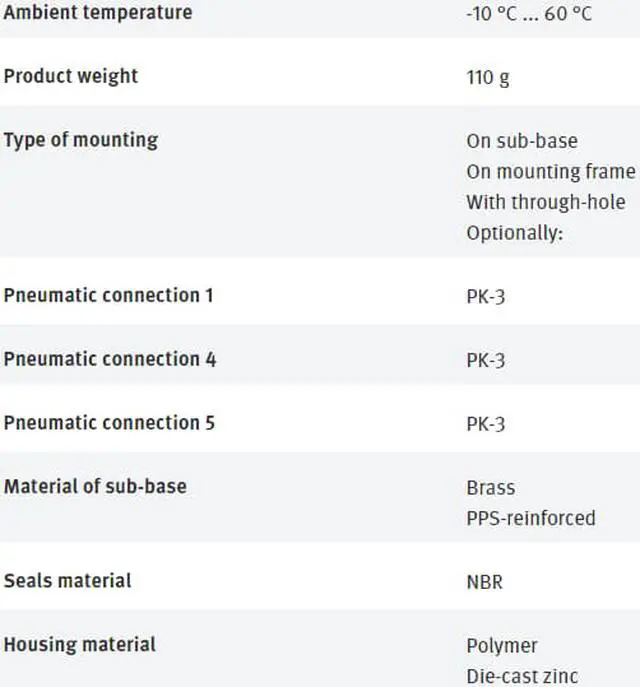This screenshot has width=640, height=687.
Task: Select the Pneumatic connection 4 label
Action: [110, 359]
